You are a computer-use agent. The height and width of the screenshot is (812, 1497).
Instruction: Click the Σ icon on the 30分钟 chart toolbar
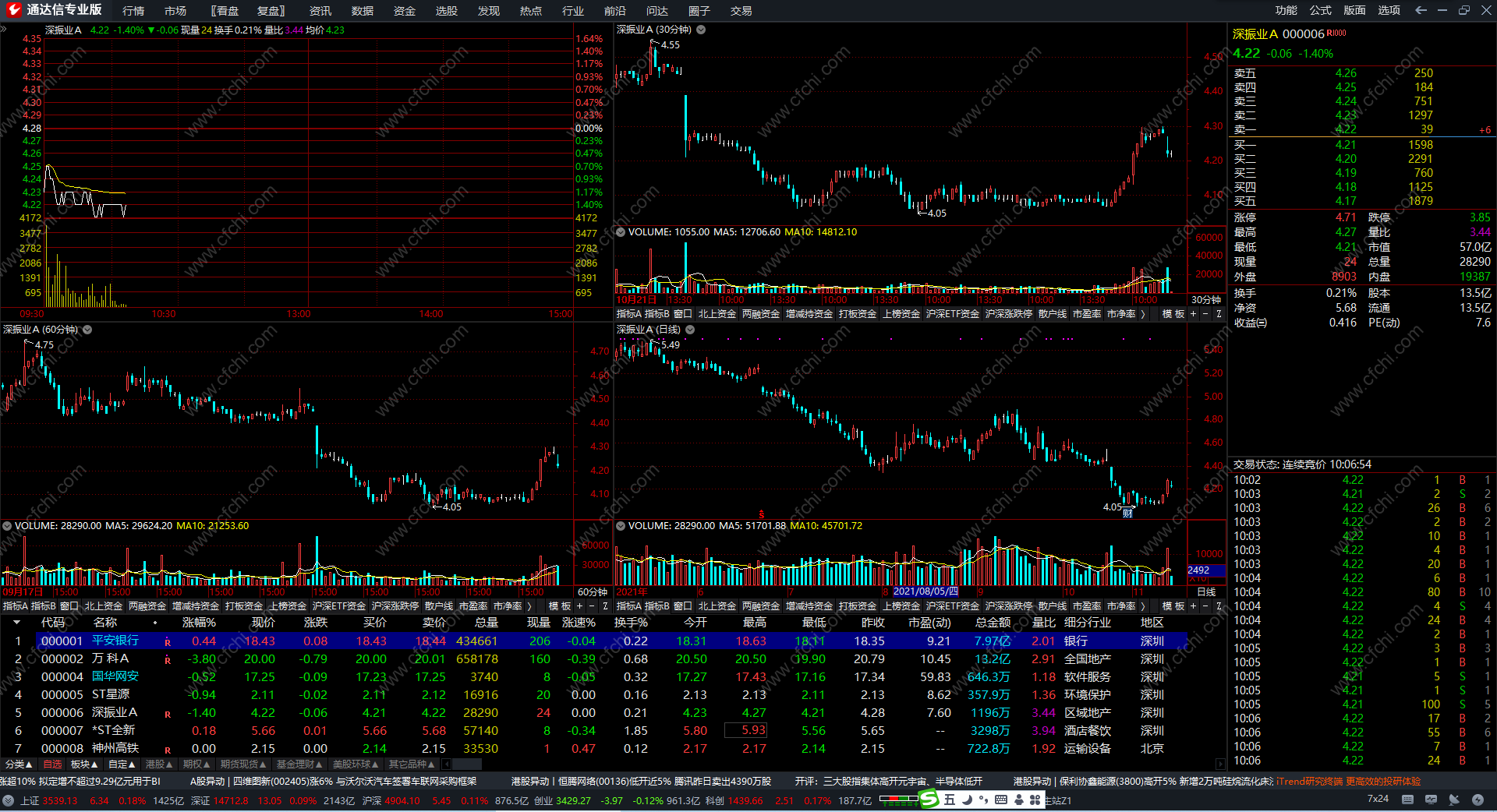point(1218,314)
